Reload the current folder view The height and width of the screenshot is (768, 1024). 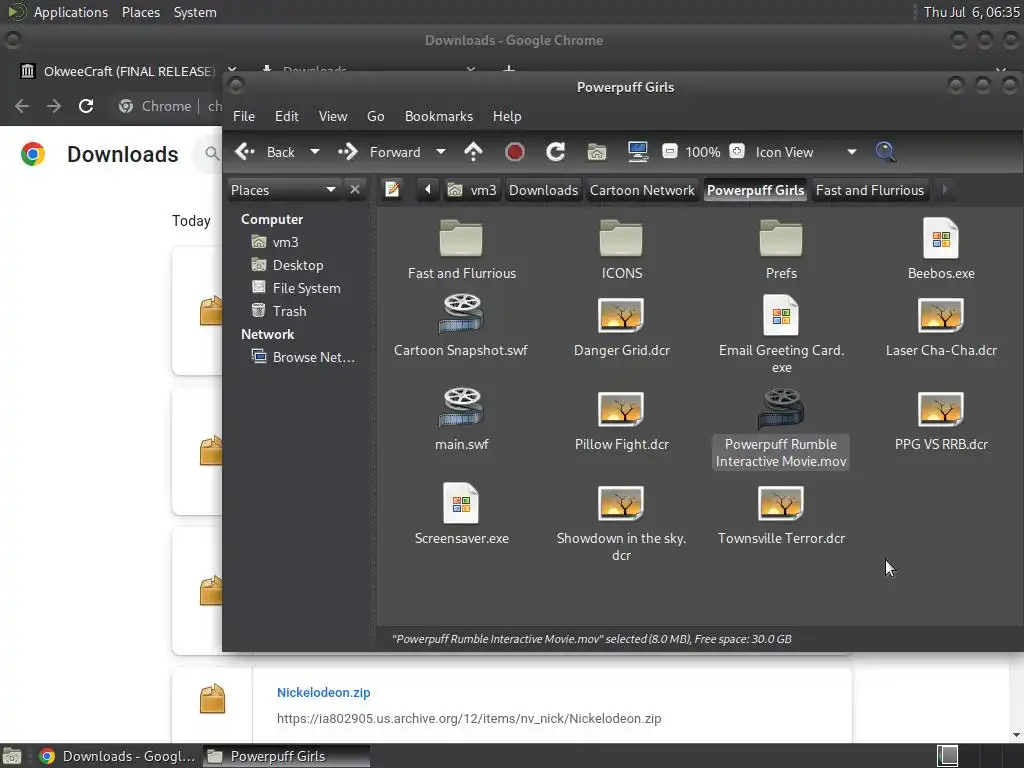pyautogui.click(x=555, y=152)
